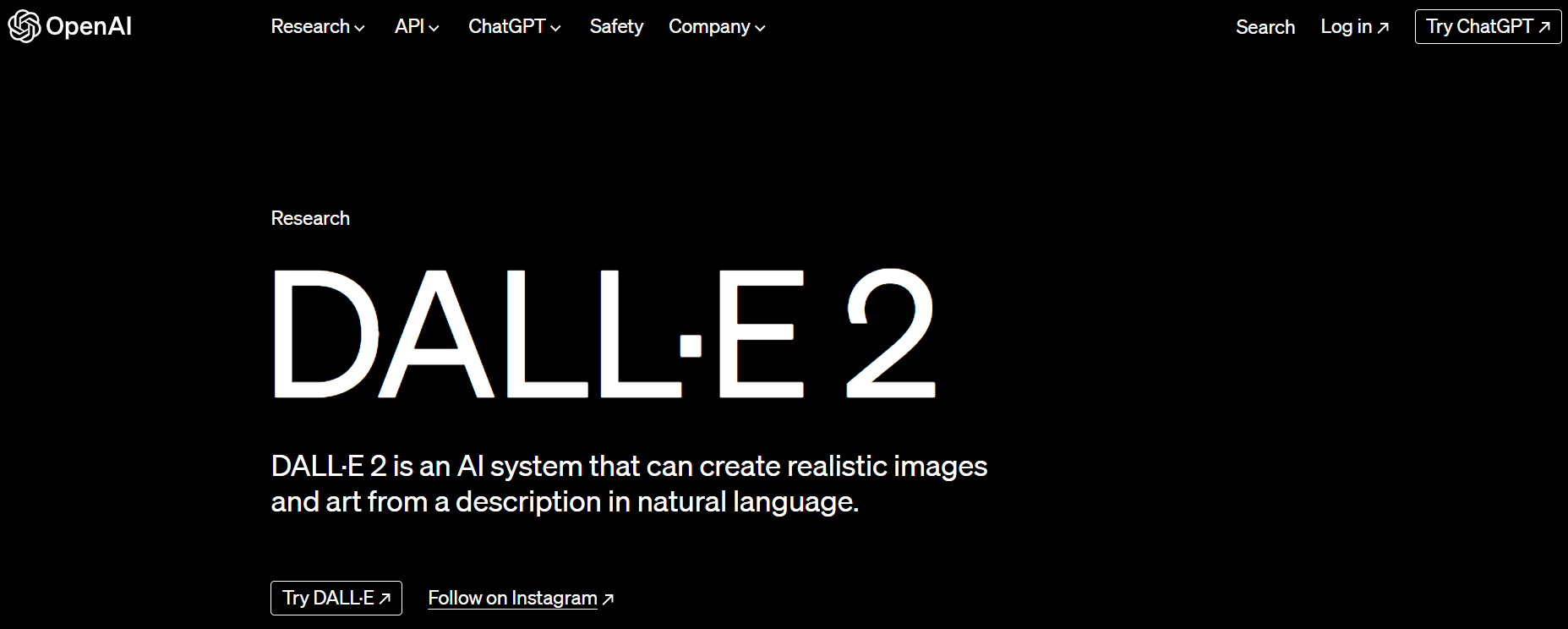
Task: Click the Try ChatGPT button
Action: 1488,27
